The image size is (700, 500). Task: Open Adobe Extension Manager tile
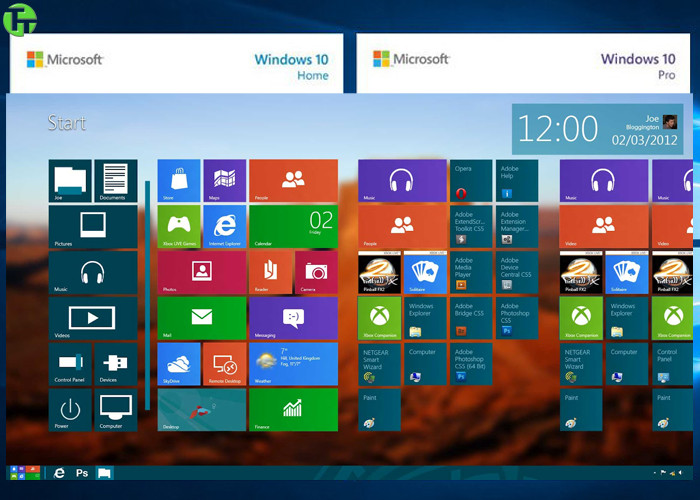click(517, 227)
